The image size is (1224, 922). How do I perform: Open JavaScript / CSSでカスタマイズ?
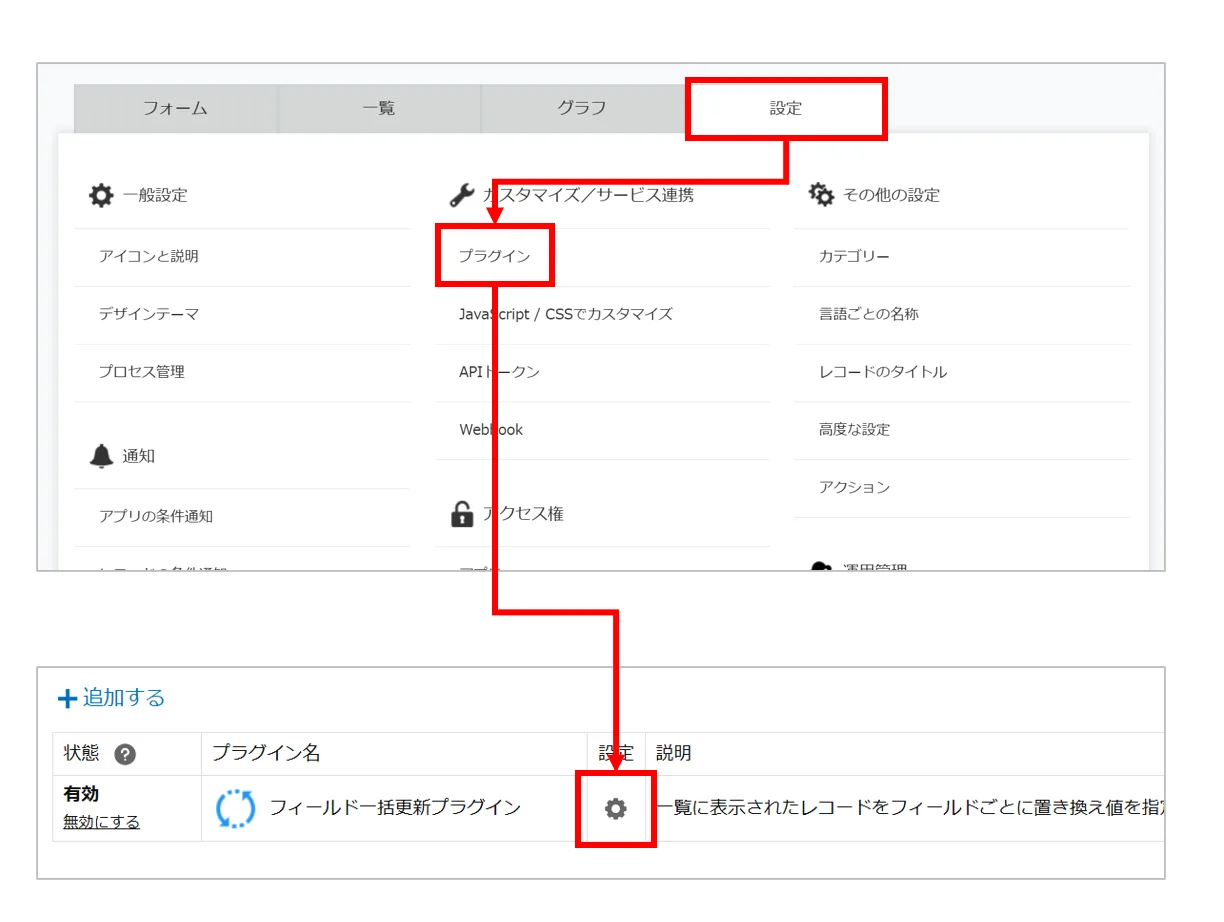click(565, 314)
